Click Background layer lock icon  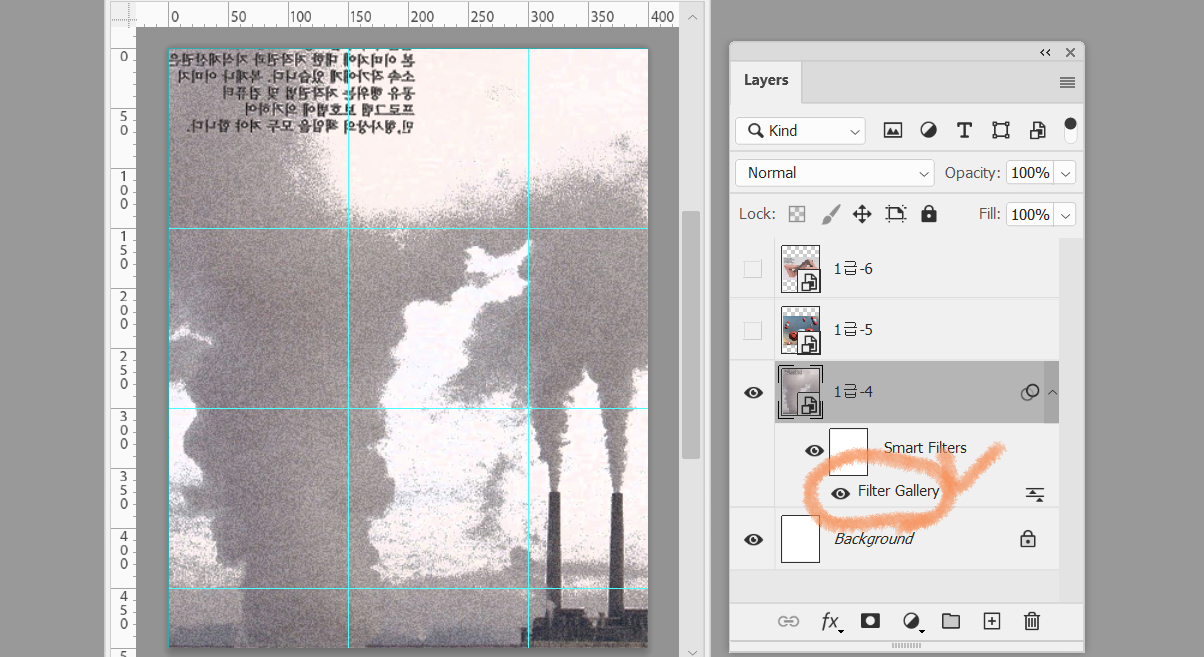[x=1027, y=539]
